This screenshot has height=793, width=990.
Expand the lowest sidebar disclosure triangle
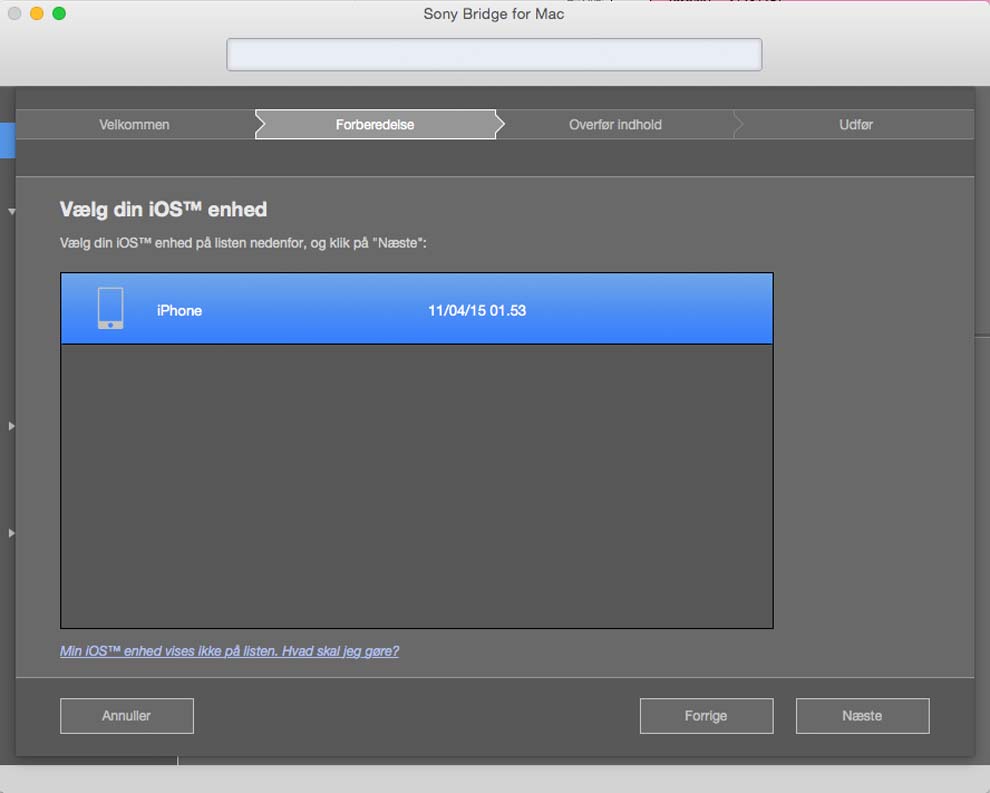11,533
